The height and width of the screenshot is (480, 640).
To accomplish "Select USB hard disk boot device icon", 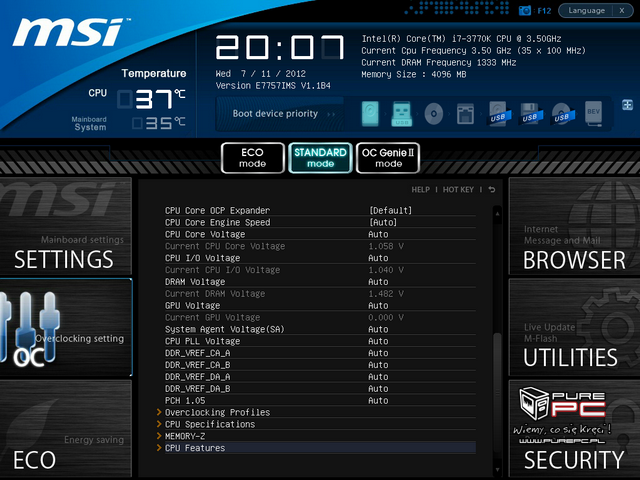I will pos(498,114).
